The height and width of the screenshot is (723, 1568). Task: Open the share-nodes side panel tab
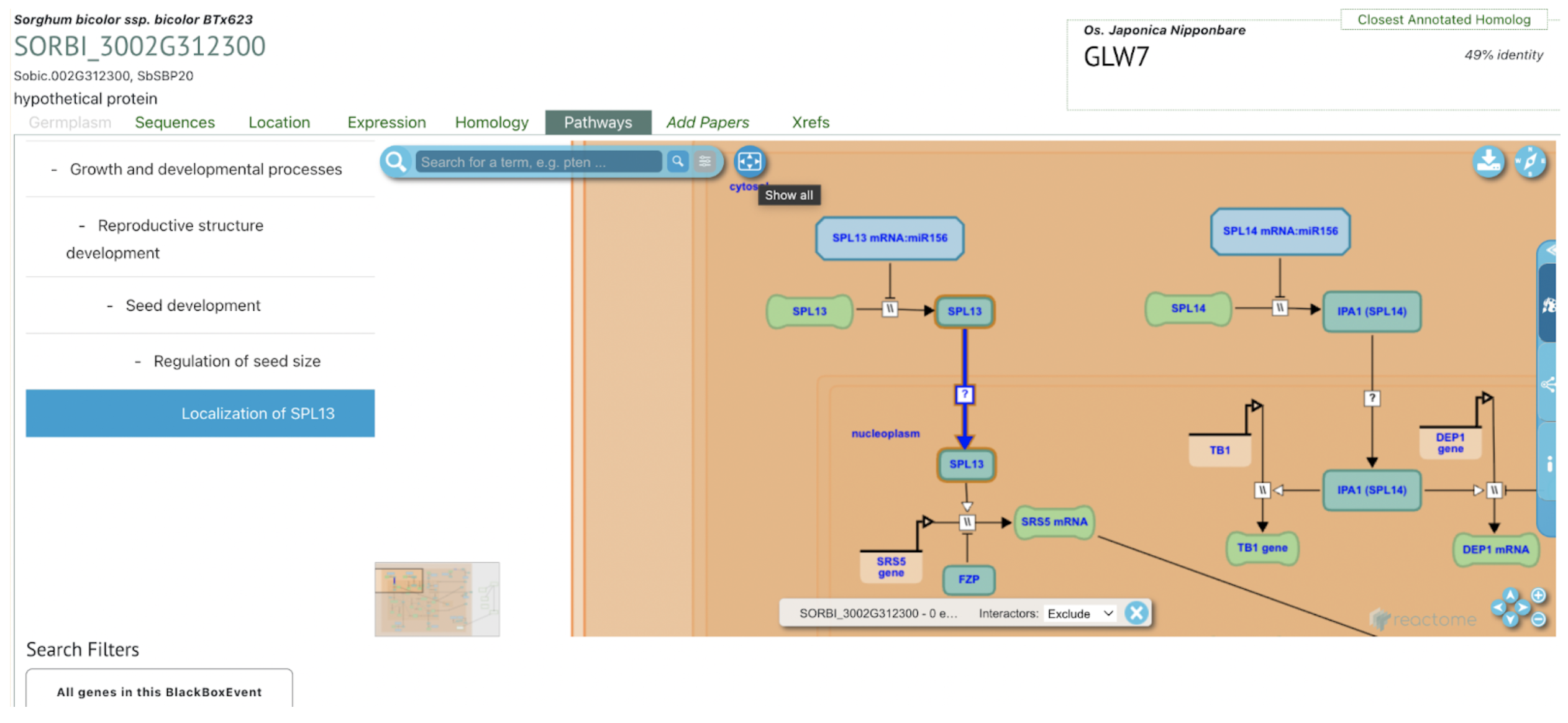(1548, 385)
